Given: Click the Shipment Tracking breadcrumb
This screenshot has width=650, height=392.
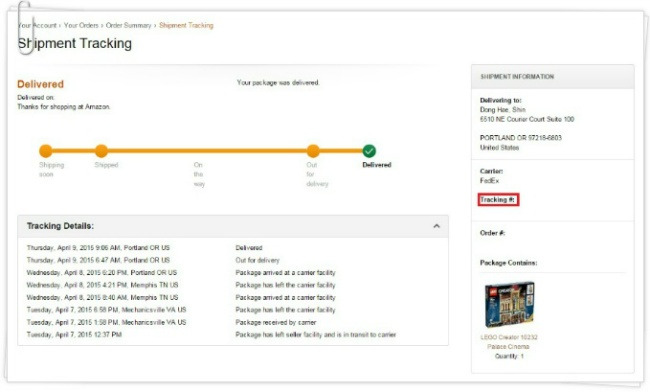Looking at the screenshot, I should tap(186, 25).
